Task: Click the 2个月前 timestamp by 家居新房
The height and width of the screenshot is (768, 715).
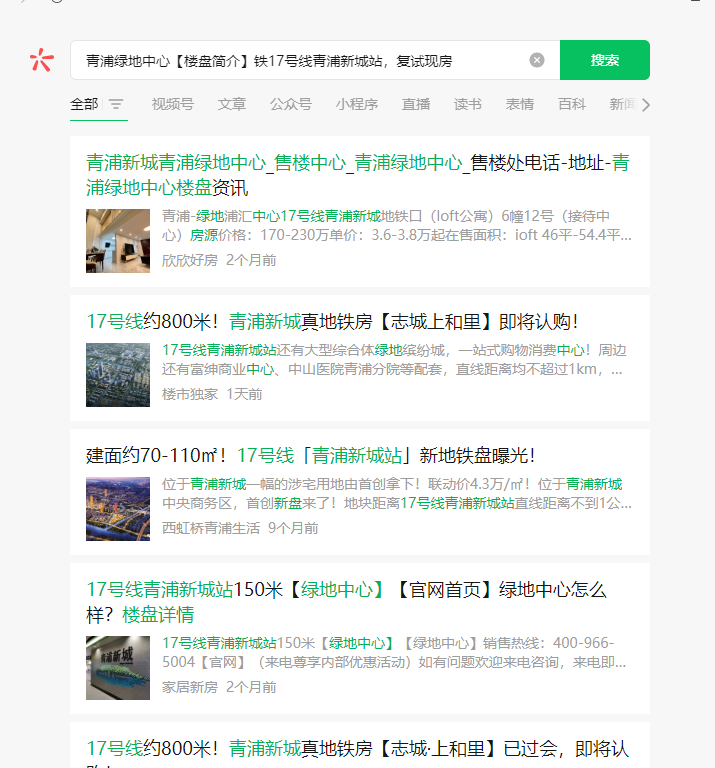Action: (251, 687)
